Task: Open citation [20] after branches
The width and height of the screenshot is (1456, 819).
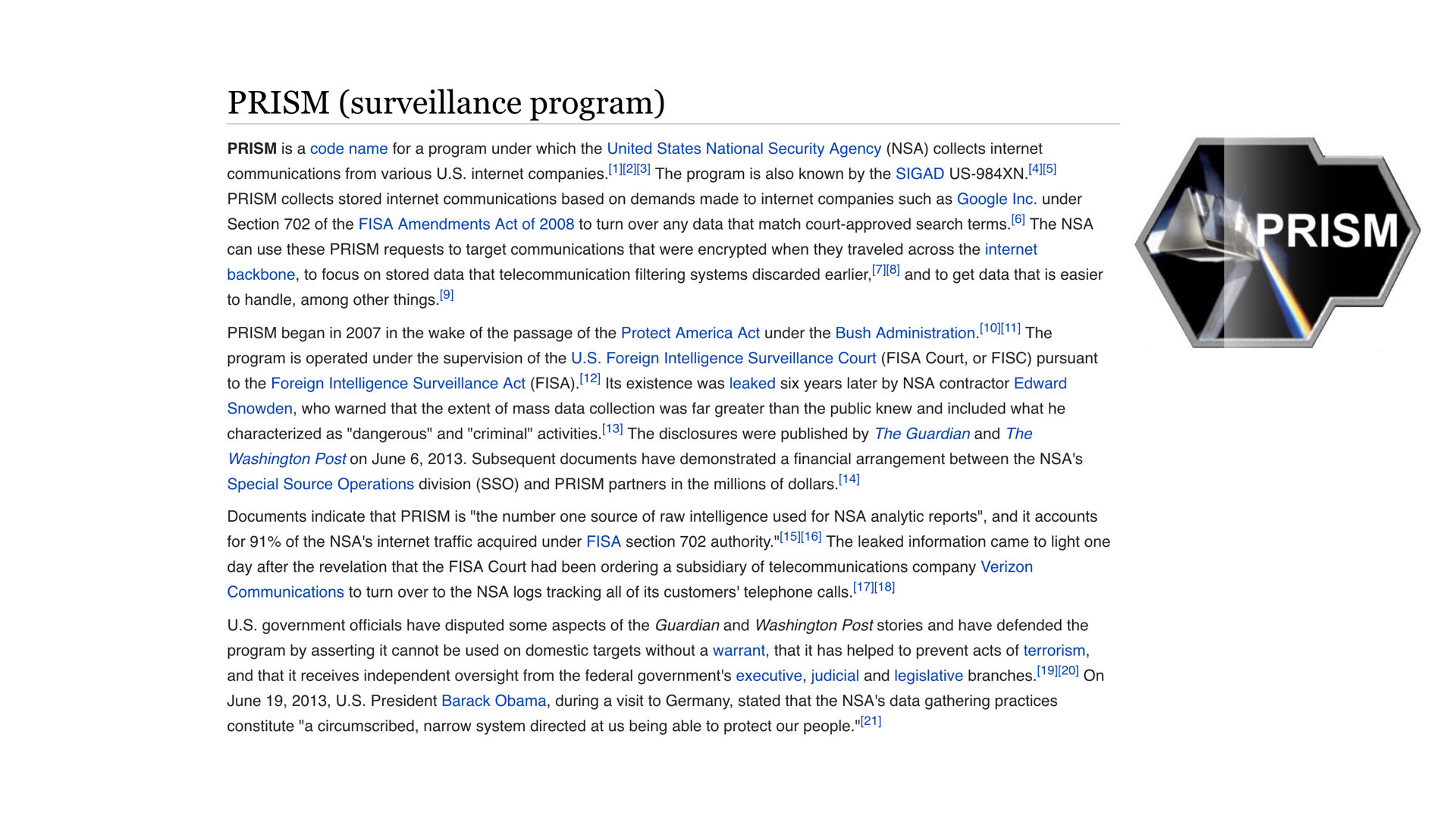Action: [1068, 670]
